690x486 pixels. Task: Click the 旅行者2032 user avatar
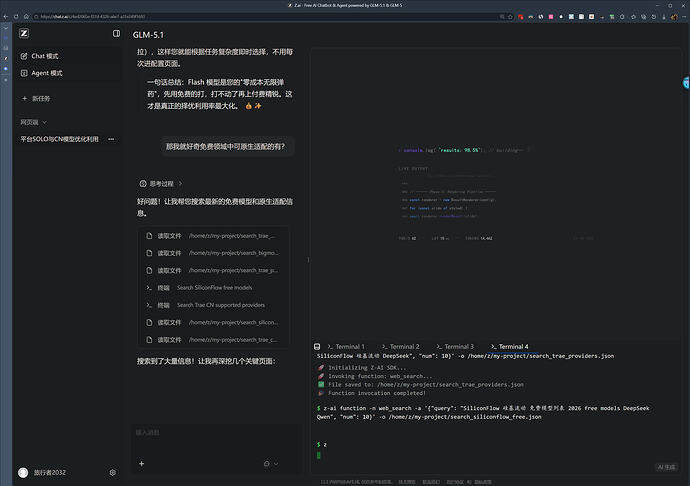23,472
